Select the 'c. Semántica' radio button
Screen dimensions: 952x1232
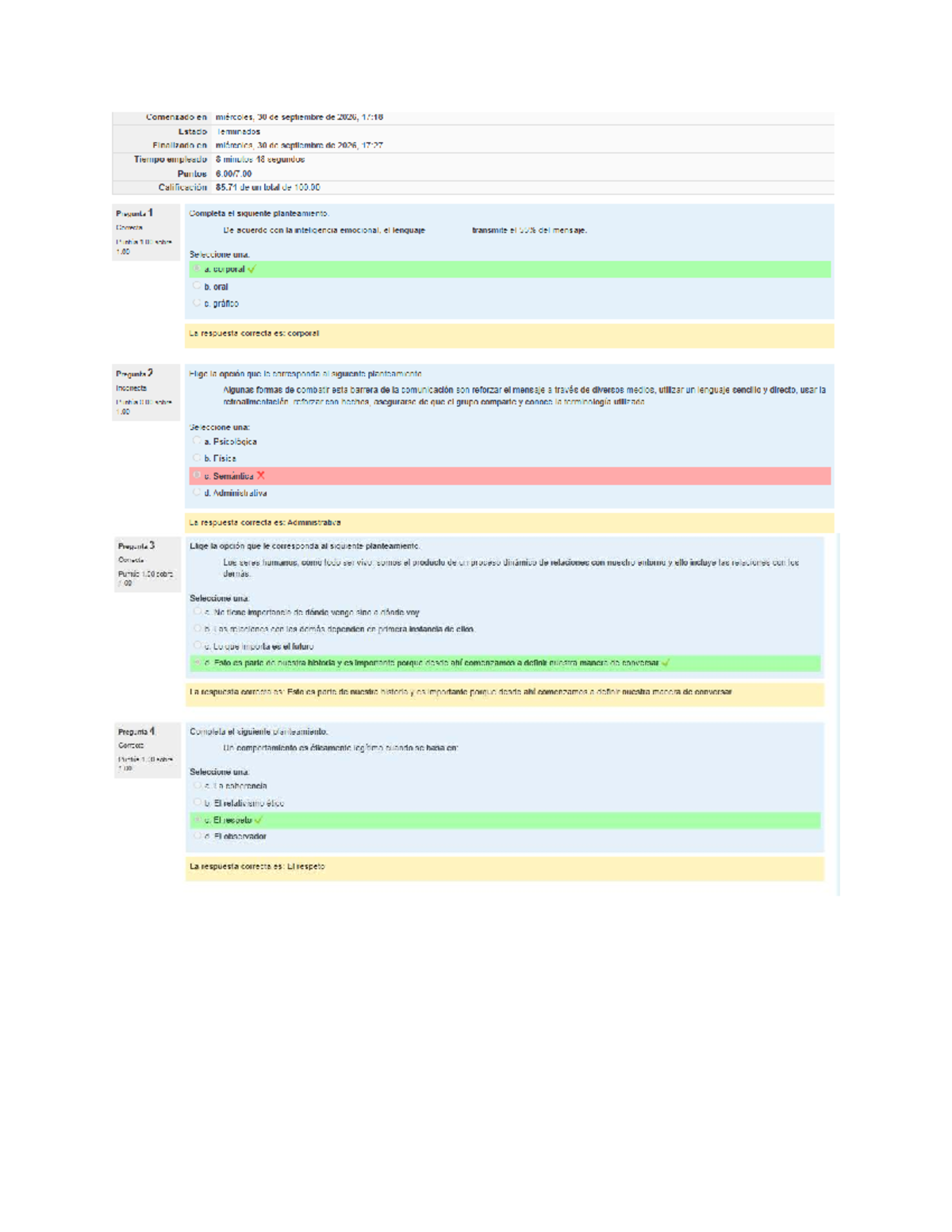pyautogui.click(x=197, y=475)
